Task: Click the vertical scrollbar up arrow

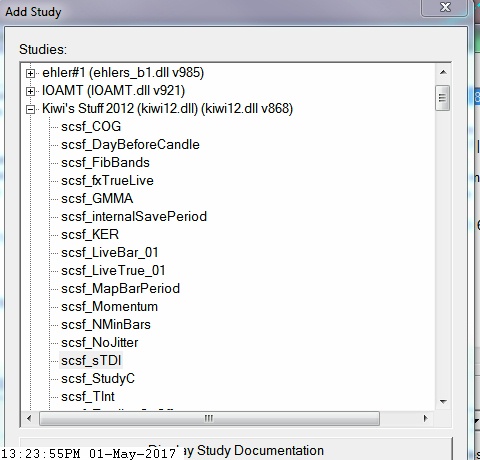Action: (x=443, y=72)
